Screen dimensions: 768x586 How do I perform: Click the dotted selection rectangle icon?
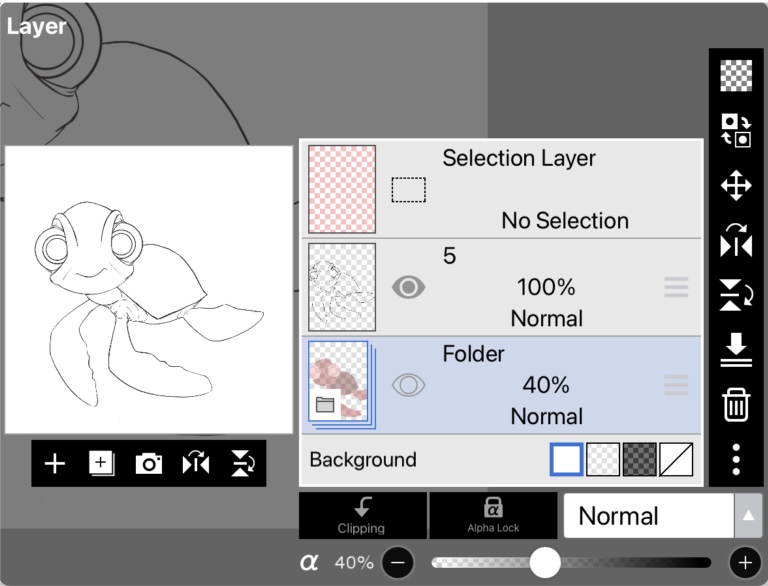(x=408, y=190)
